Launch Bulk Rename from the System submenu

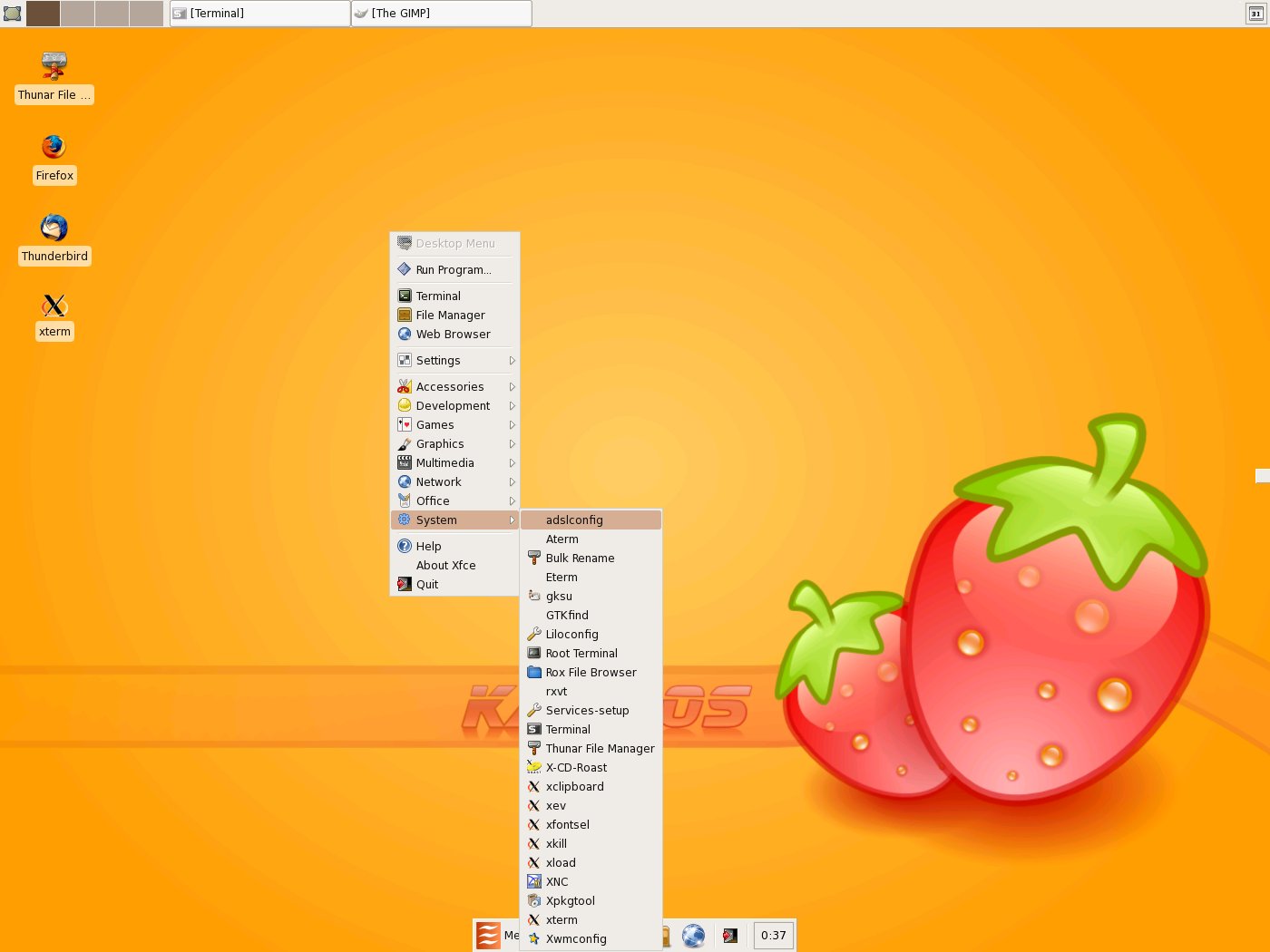tap(591, 559)
